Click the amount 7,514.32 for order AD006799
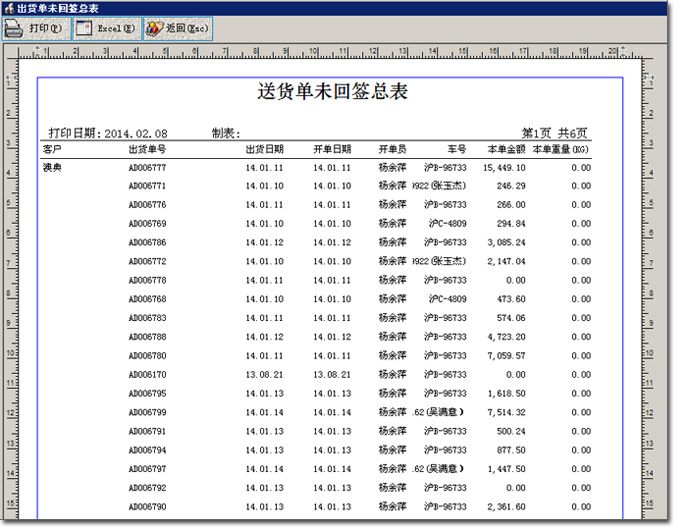 (x=506, y=412)
